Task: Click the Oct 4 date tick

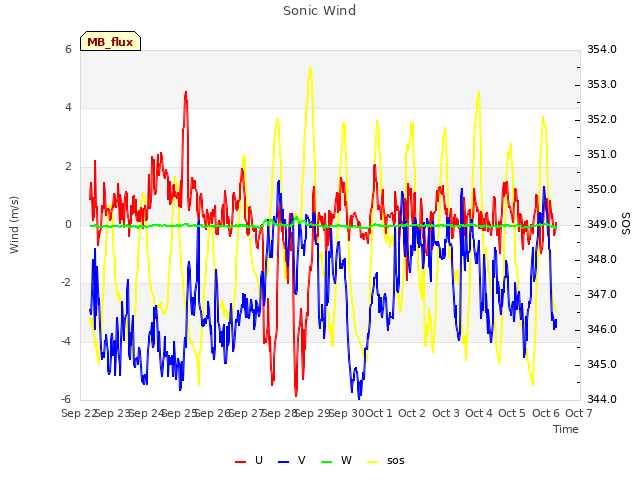Action: coord(479,413)
